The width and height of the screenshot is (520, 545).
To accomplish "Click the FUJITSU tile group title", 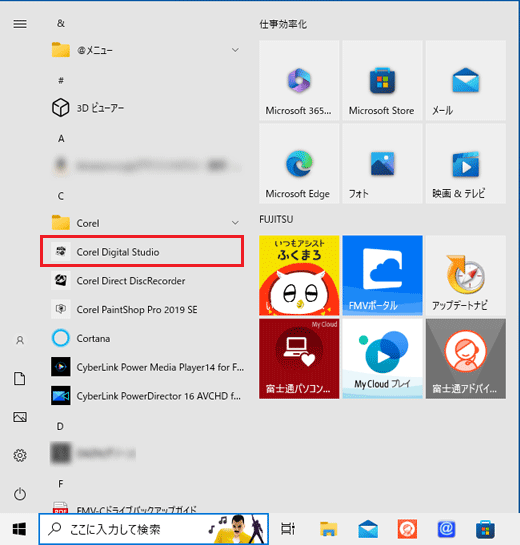I will [276, 219].
